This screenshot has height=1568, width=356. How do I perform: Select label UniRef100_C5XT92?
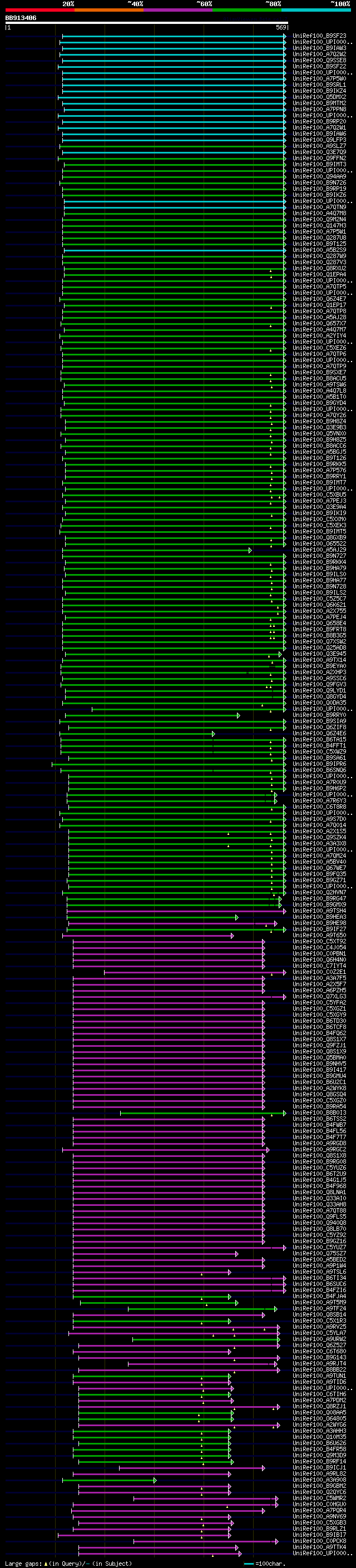click(319, 941)
